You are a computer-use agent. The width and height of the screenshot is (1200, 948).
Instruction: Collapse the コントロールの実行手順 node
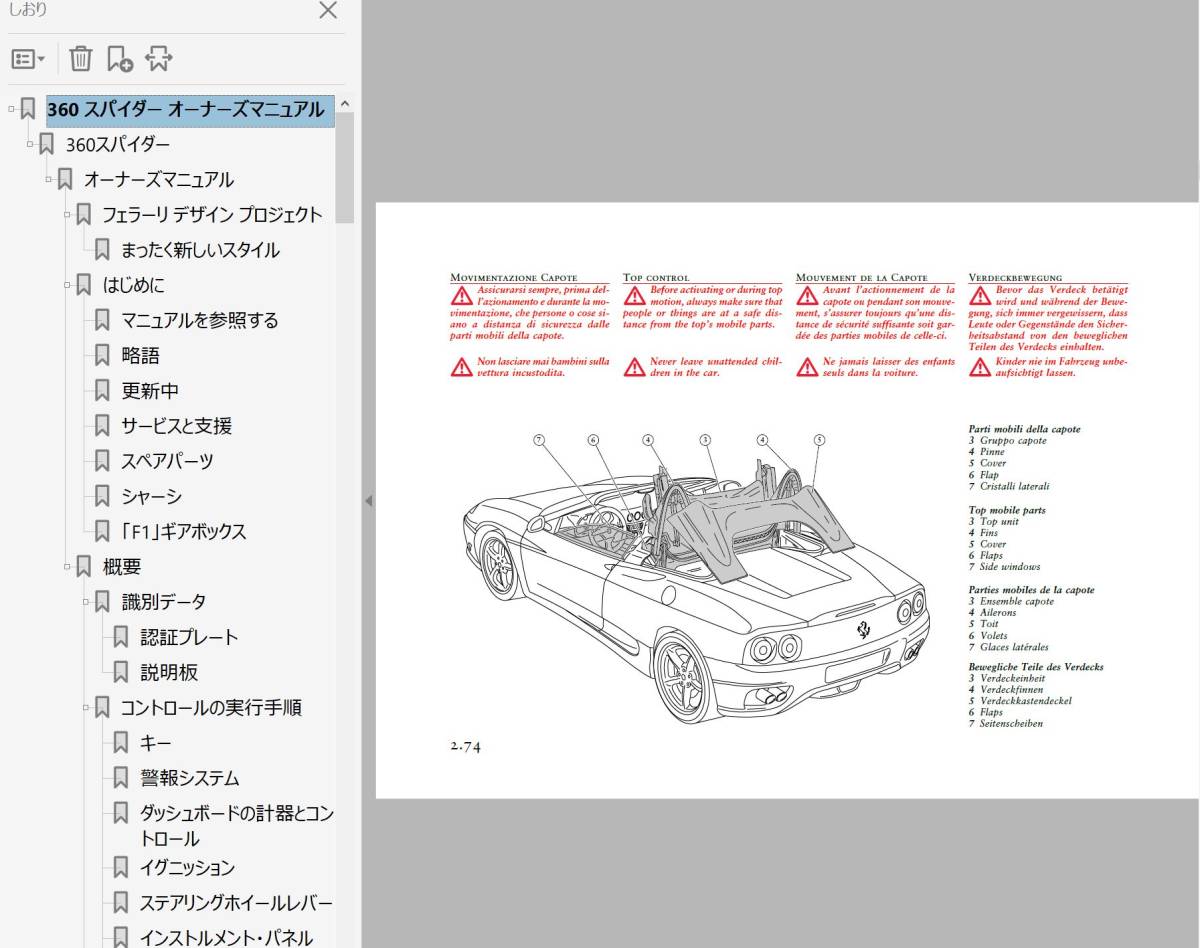(x=87, y=707)
